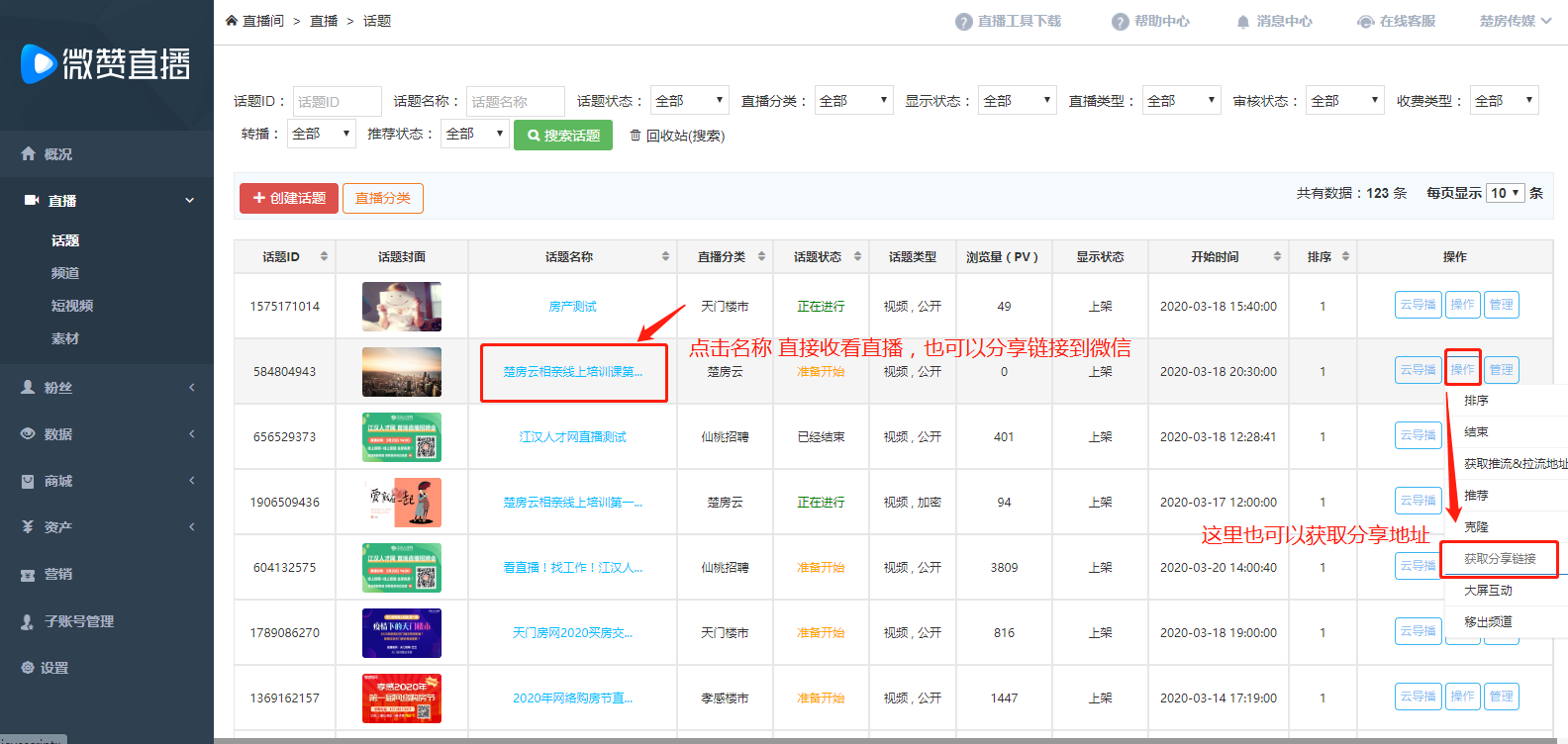Sort table by 话题名称 arrows

665,256
